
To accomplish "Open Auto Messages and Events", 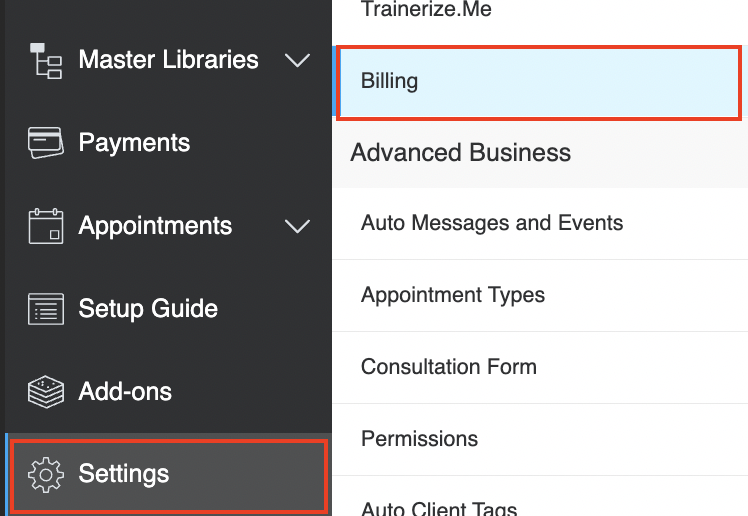I will pyautogui.click(x=540, y=223).
